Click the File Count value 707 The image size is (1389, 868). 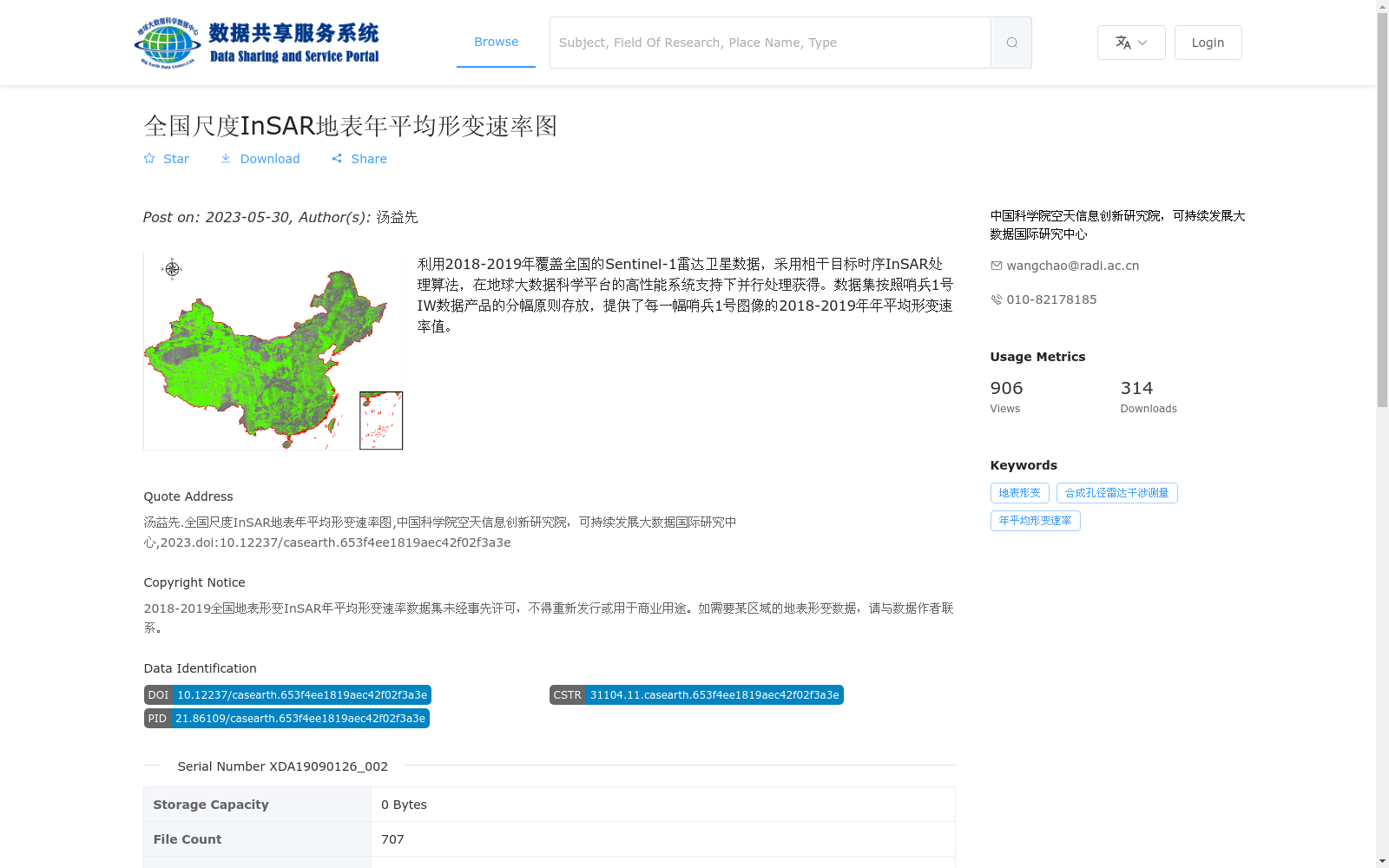(392, 839)
